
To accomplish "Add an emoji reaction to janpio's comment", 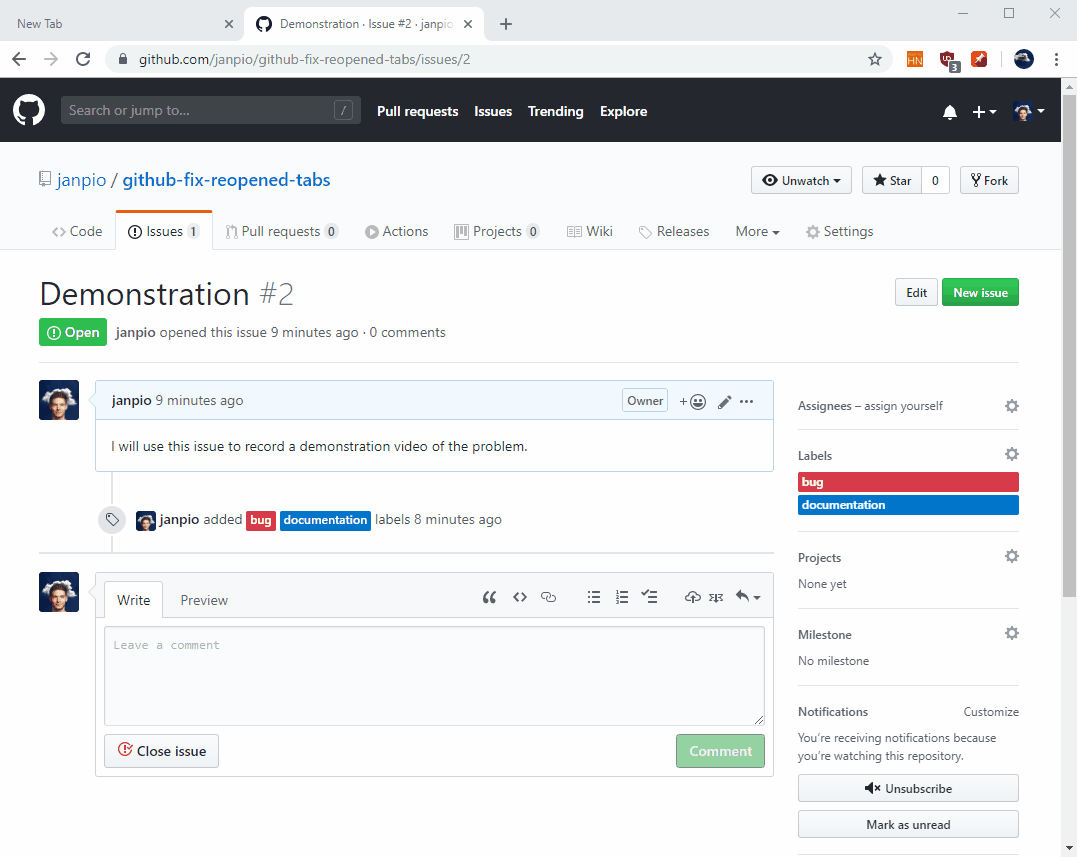I will coord(692,400).
